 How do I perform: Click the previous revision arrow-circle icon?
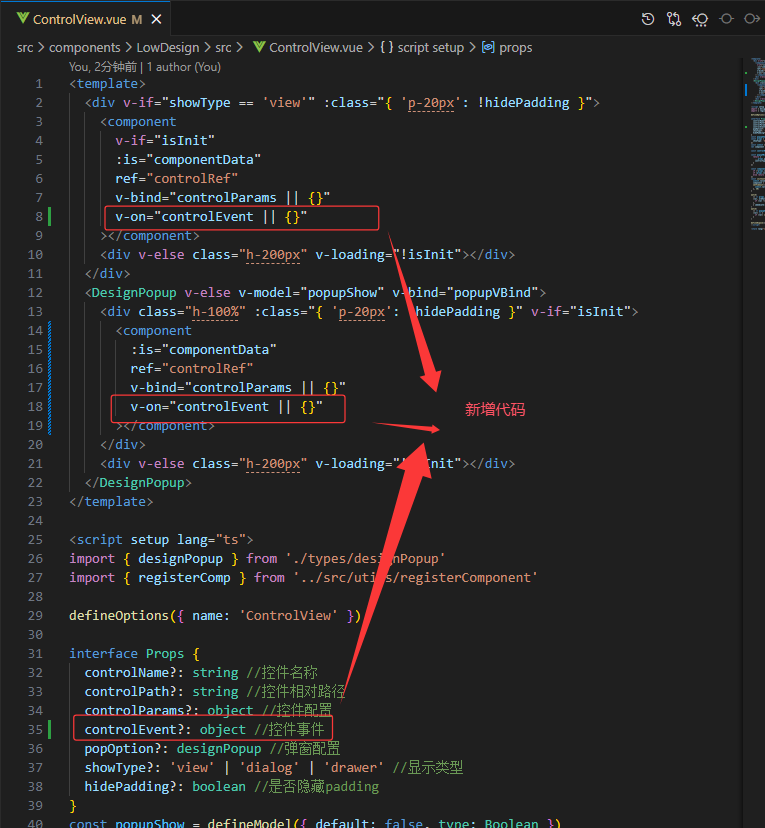click(x=700, y=19)
